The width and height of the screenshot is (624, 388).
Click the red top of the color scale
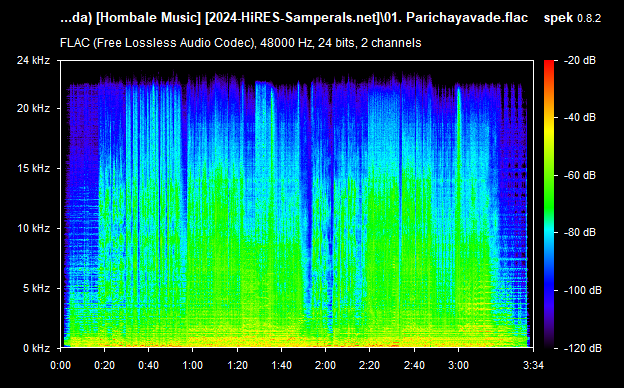click(549, 63)
